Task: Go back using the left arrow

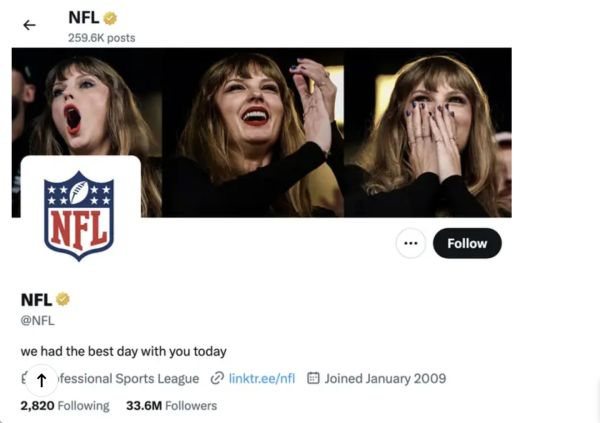Action: 29,25
